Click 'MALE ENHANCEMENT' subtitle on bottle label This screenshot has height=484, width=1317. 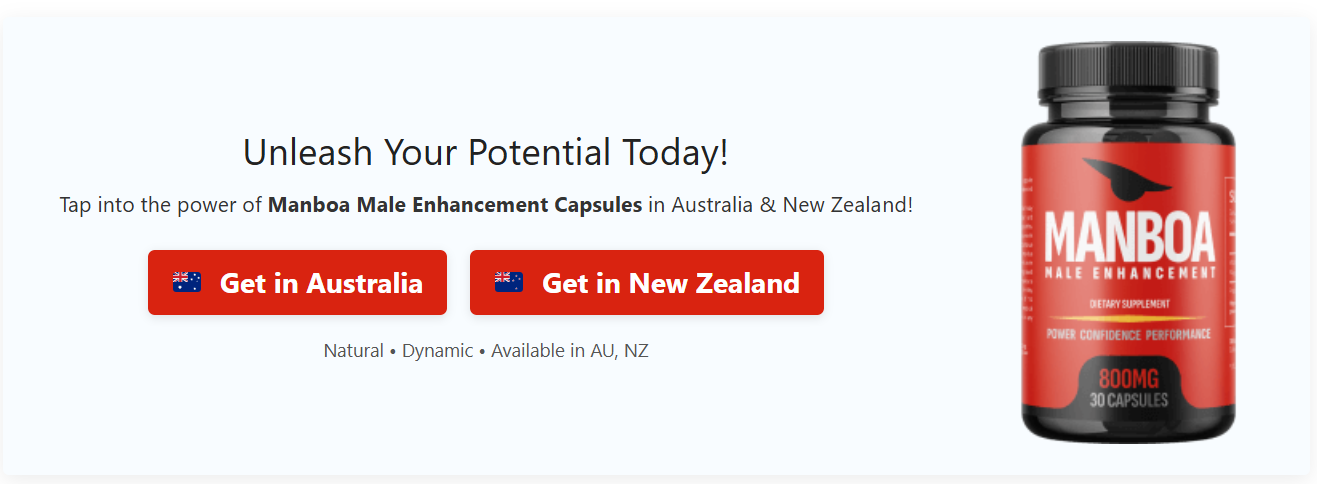pos(1130,273)
